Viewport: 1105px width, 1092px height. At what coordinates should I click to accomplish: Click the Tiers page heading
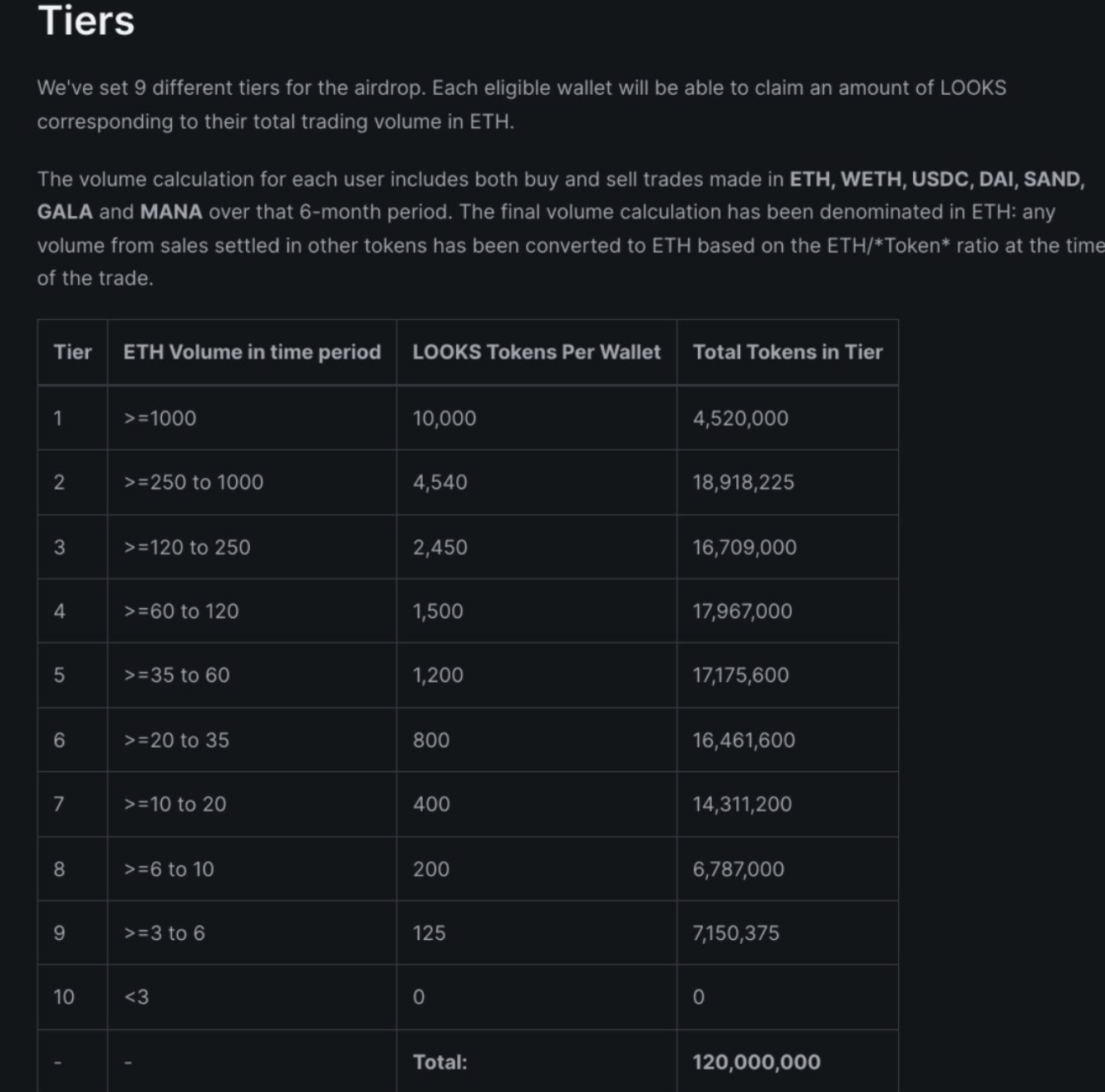(x=86, y=21)
